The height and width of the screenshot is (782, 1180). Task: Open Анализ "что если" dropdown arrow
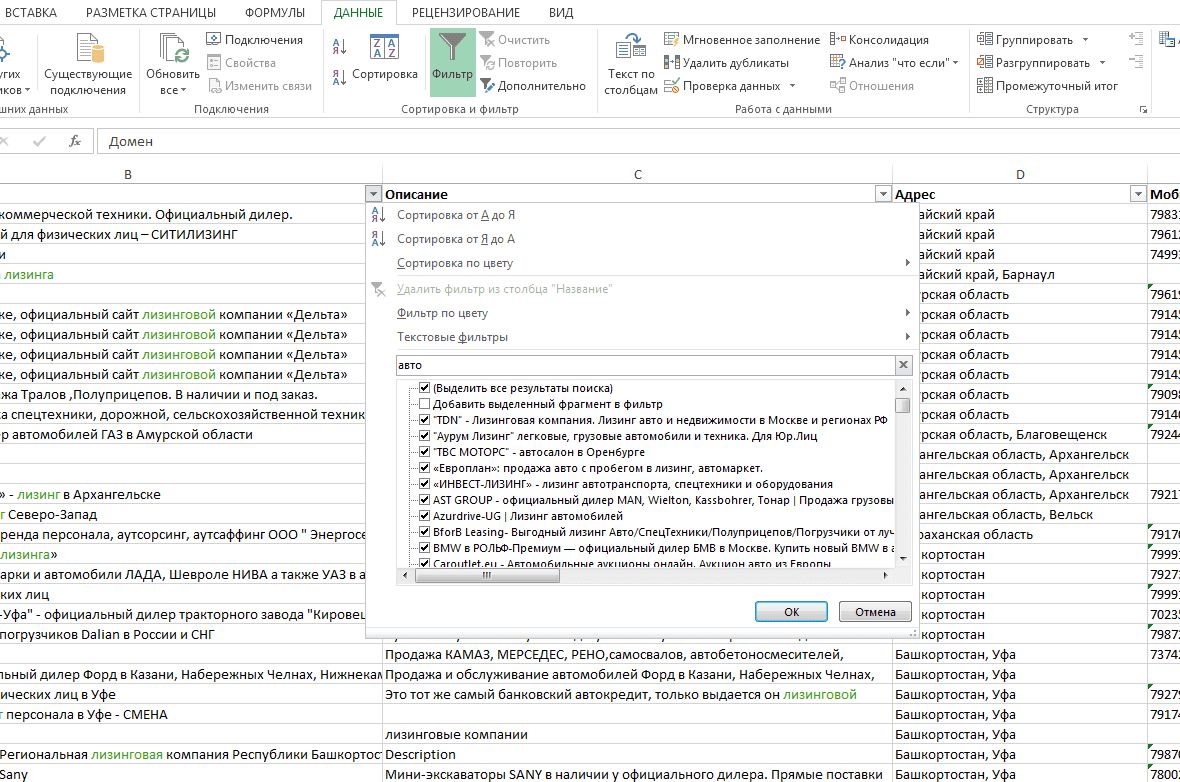956,63
